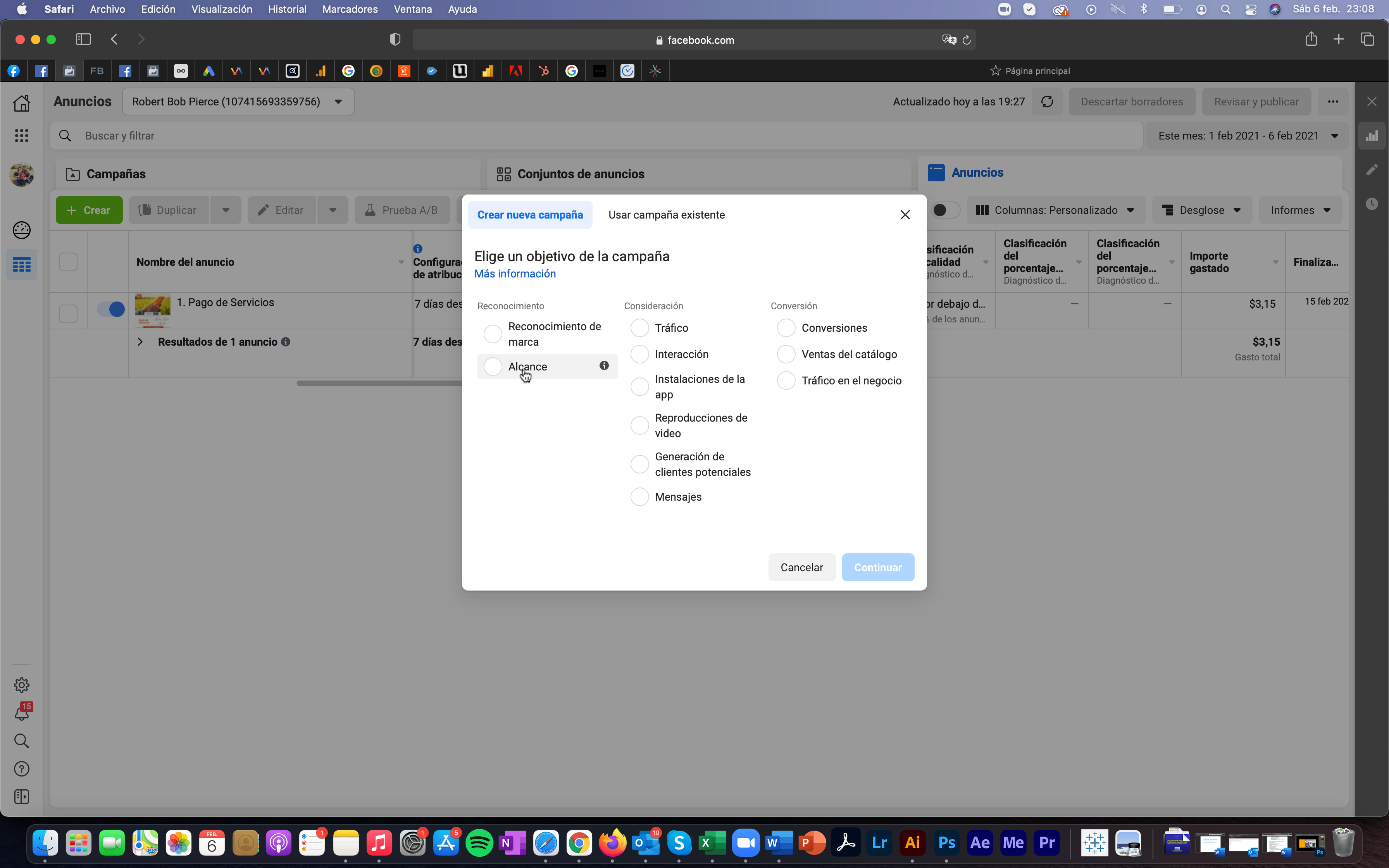Click the horizontal scrollbar under the ads table
This screenshot has height=868, width=1389.
(379, 383)
